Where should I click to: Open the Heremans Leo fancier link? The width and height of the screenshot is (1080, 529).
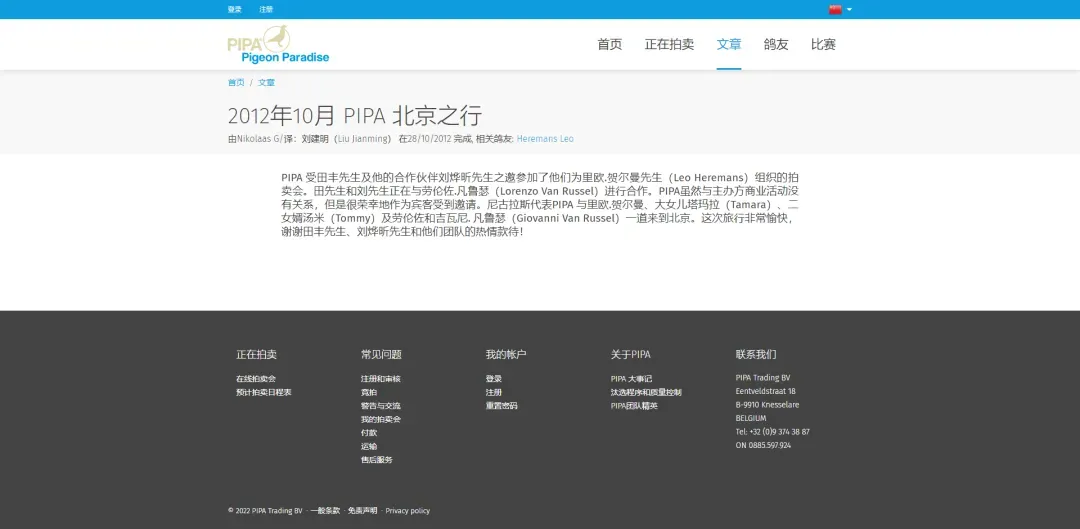coord(545,138)
